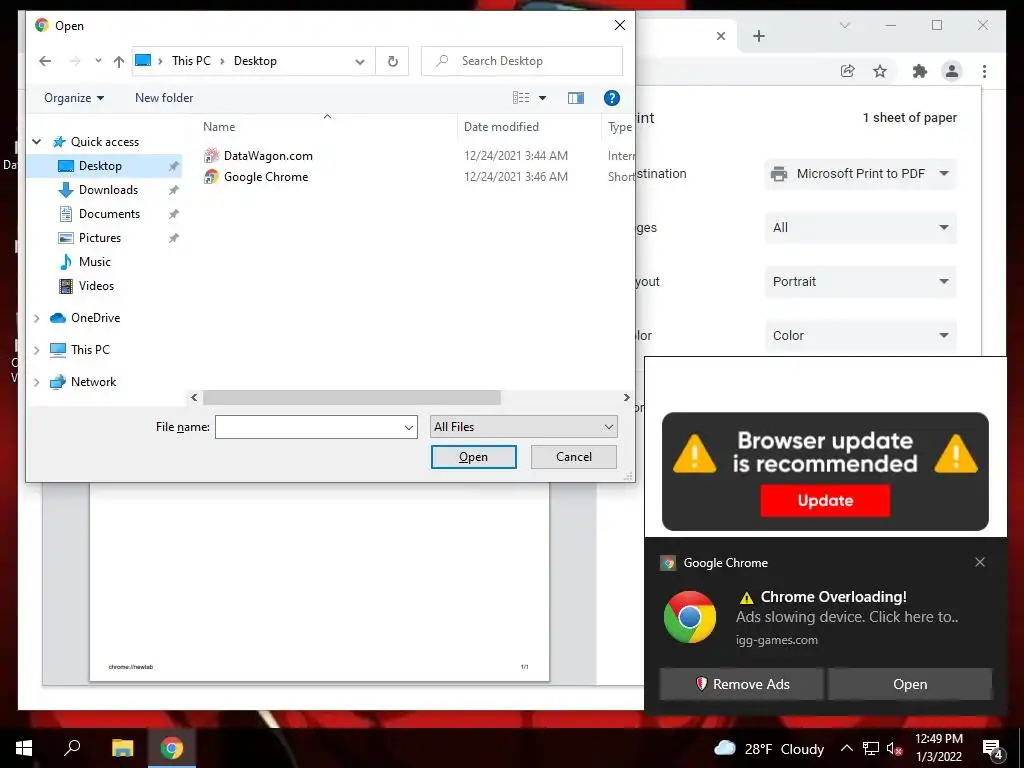This screenshot has height=768, width=1024.
Task: Click Remove Ads in notification
Action: pos(741,684)
